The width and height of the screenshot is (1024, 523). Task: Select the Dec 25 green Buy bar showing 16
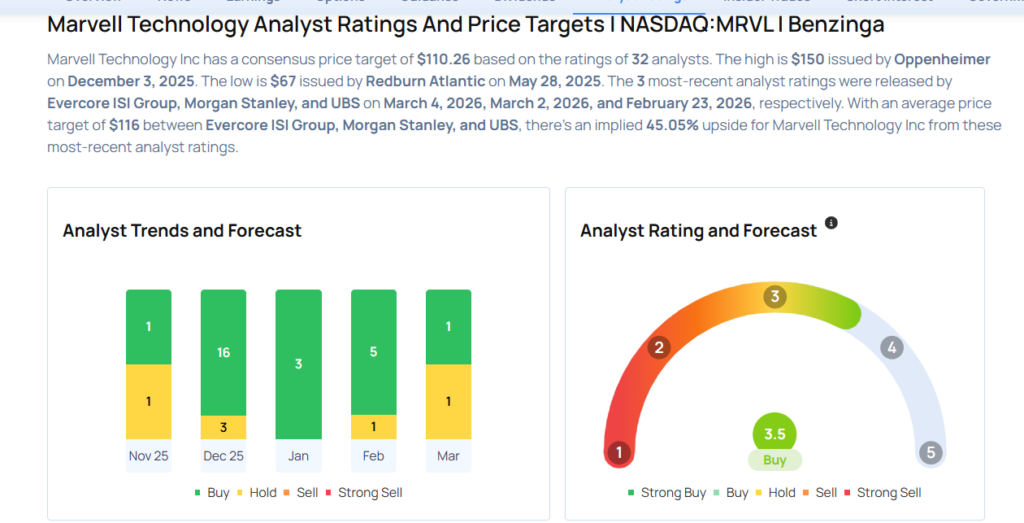[224, 352]
